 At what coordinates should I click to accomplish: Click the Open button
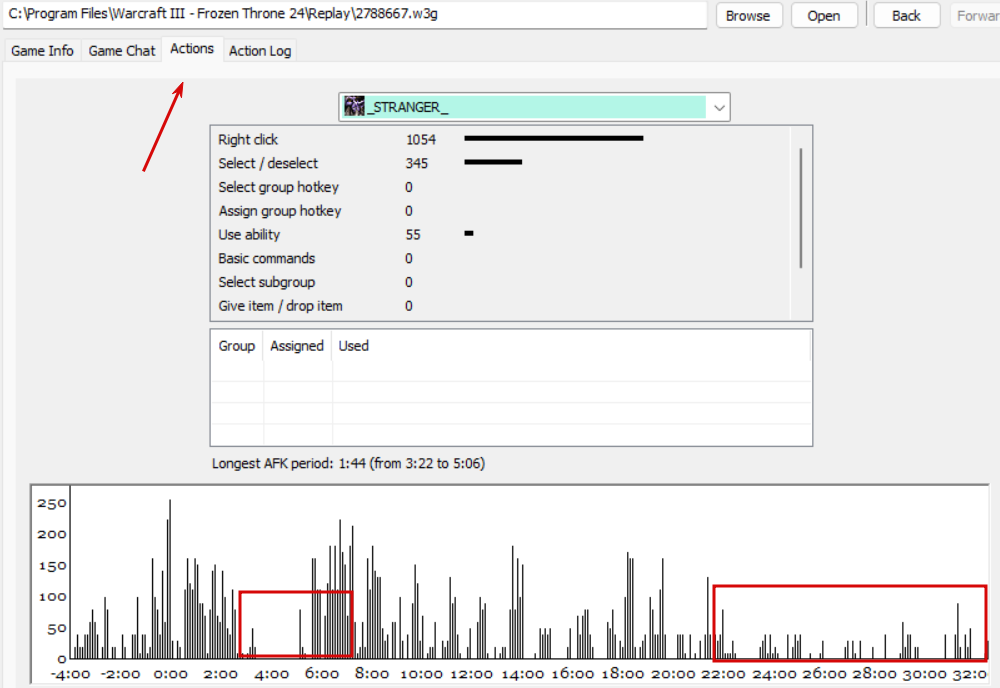(x=824, y=16)
